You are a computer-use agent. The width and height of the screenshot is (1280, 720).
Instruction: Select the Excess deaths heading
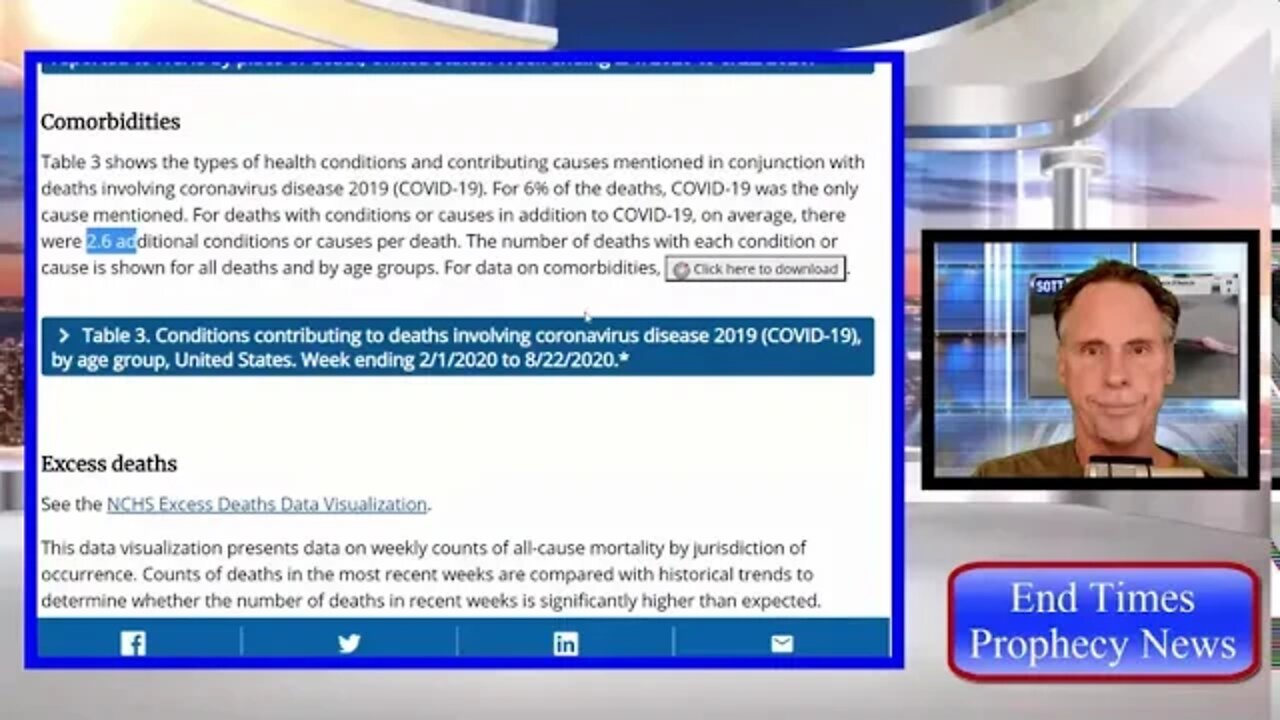coord(109,464)
